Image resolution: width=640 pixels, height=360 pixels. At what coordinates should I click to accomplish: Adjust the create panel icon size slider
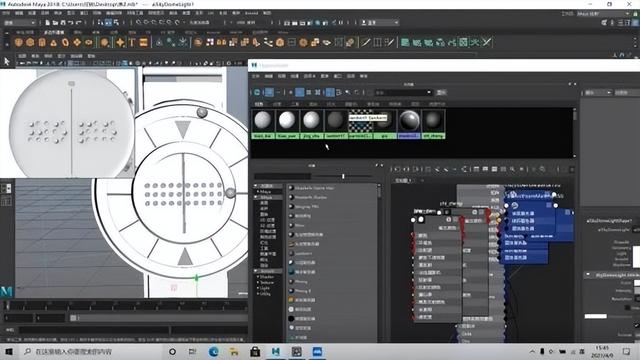pos(343,176)
